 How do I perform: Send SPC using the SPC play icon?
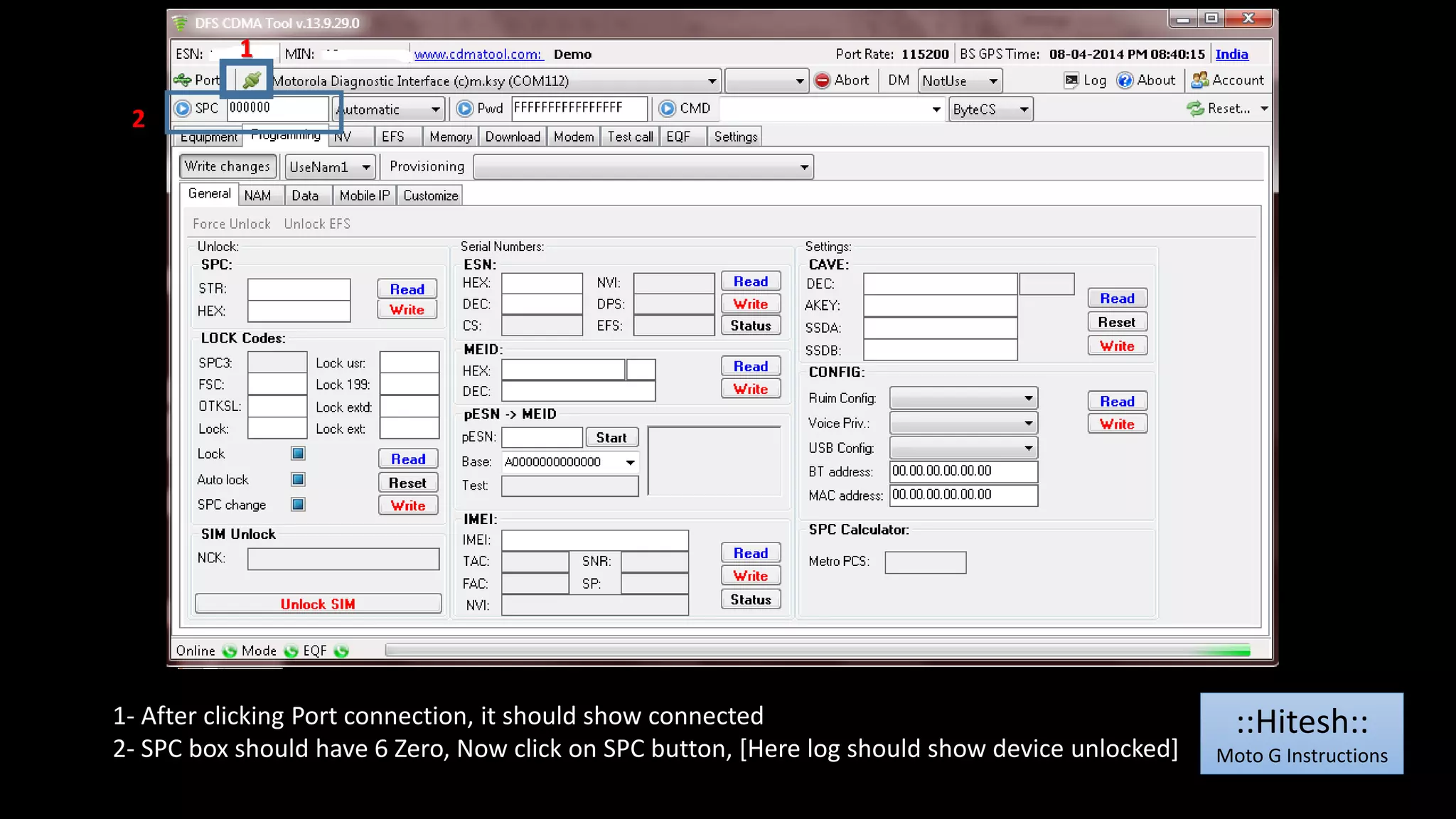183,108
